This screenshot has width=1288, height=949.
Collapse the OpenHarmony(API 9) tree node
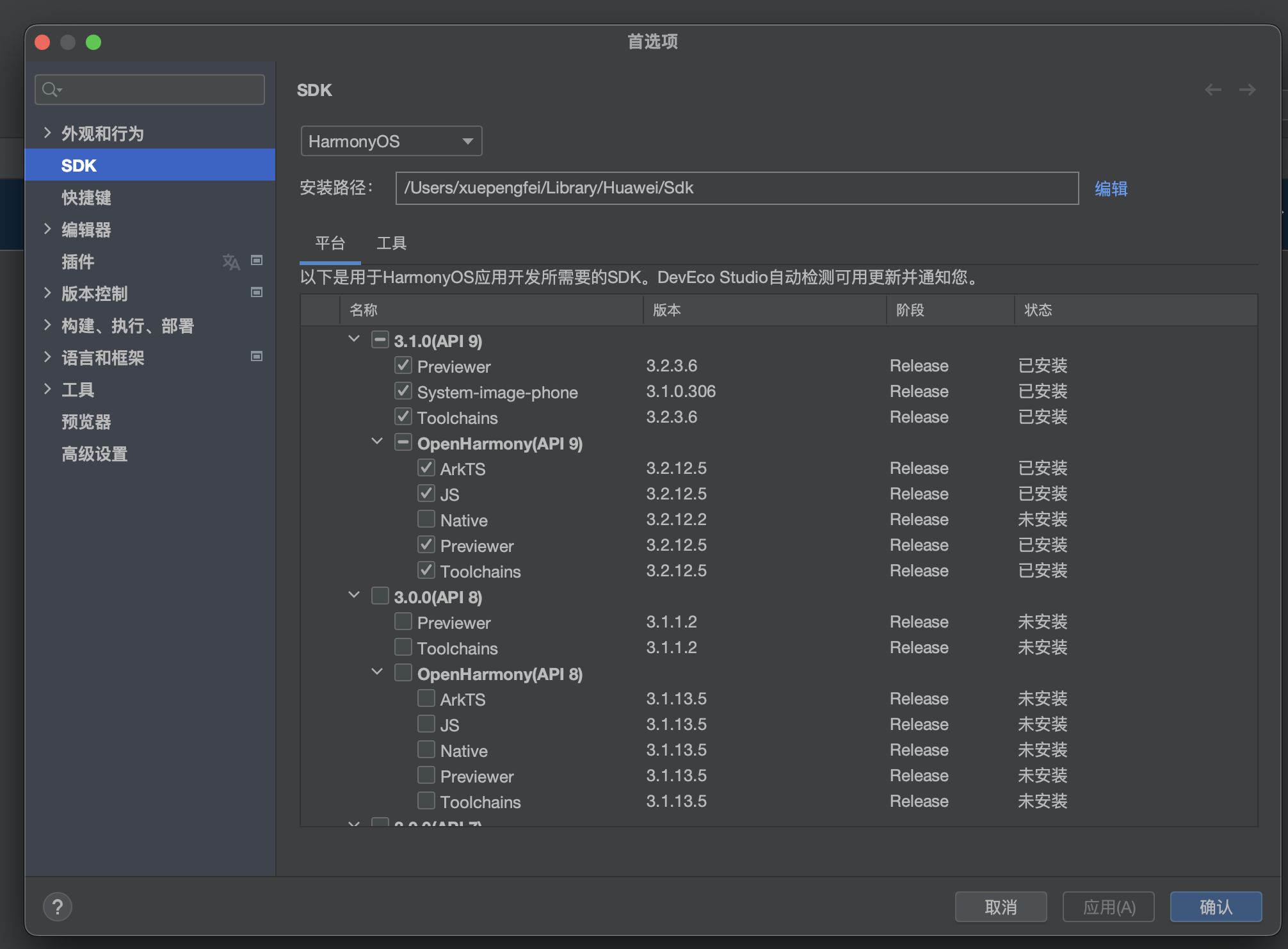[x=377, y=441]
